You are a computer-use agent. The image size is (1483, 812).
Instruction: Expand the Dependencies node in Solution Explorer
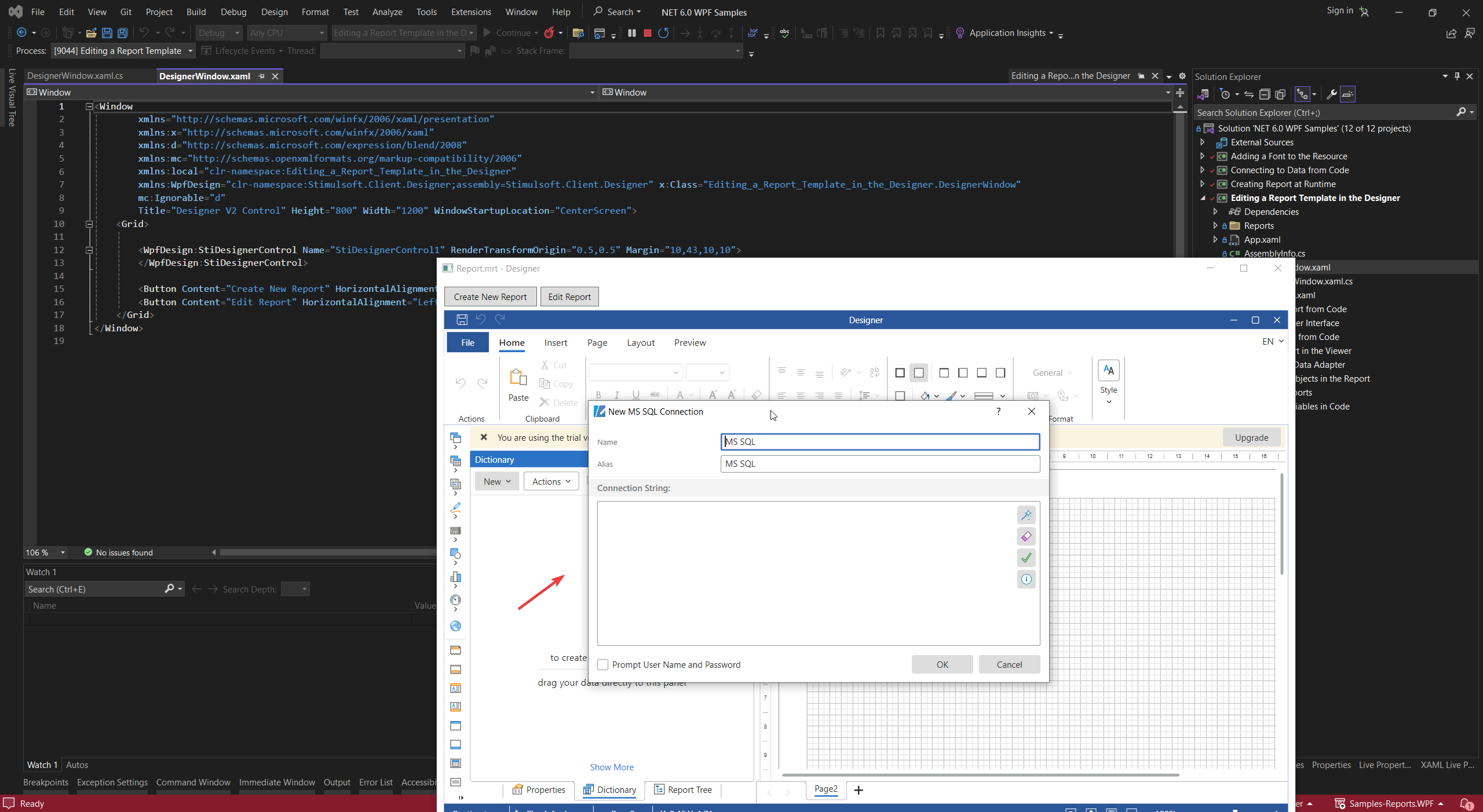(1215, 212)
